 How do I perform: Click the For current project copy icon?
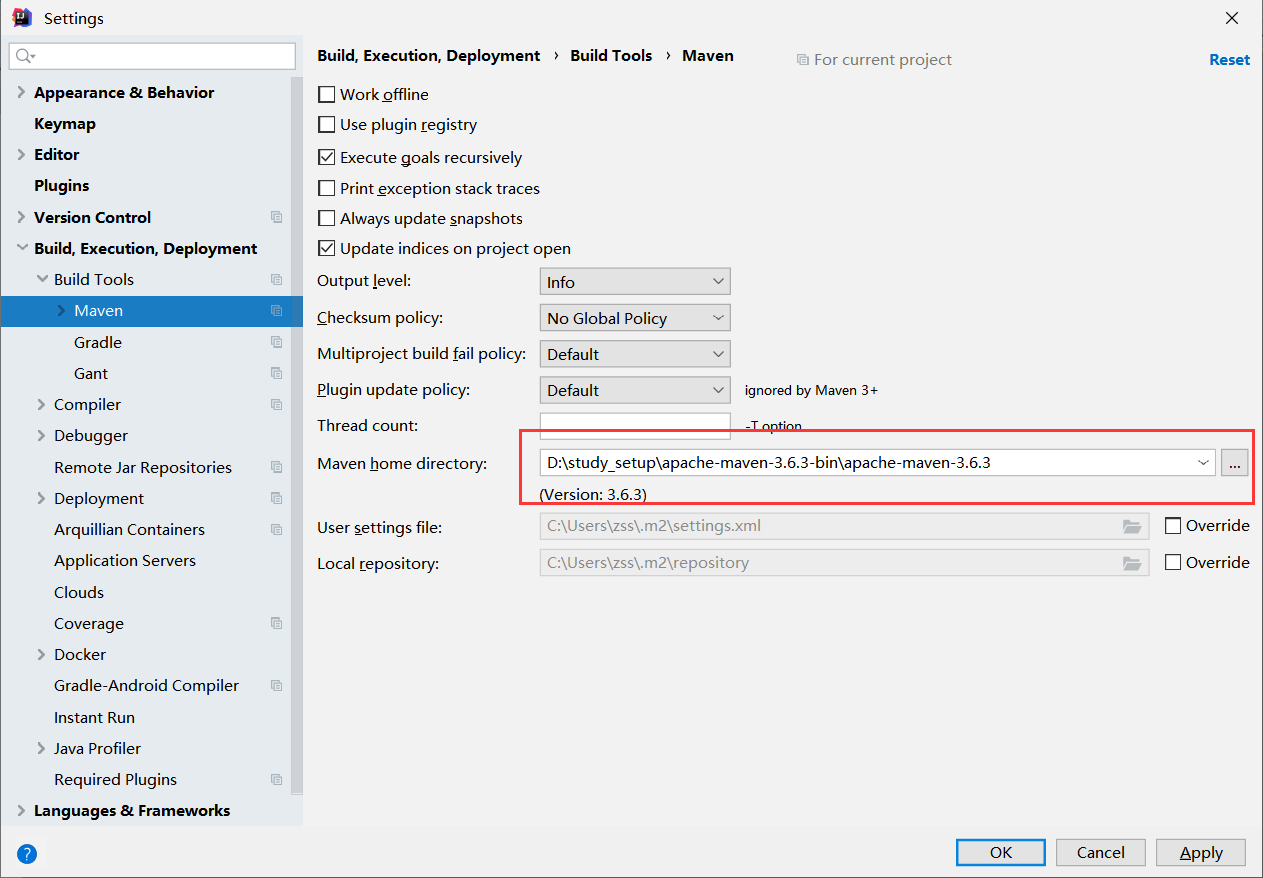pyautogui.click(x=802, y=60)
